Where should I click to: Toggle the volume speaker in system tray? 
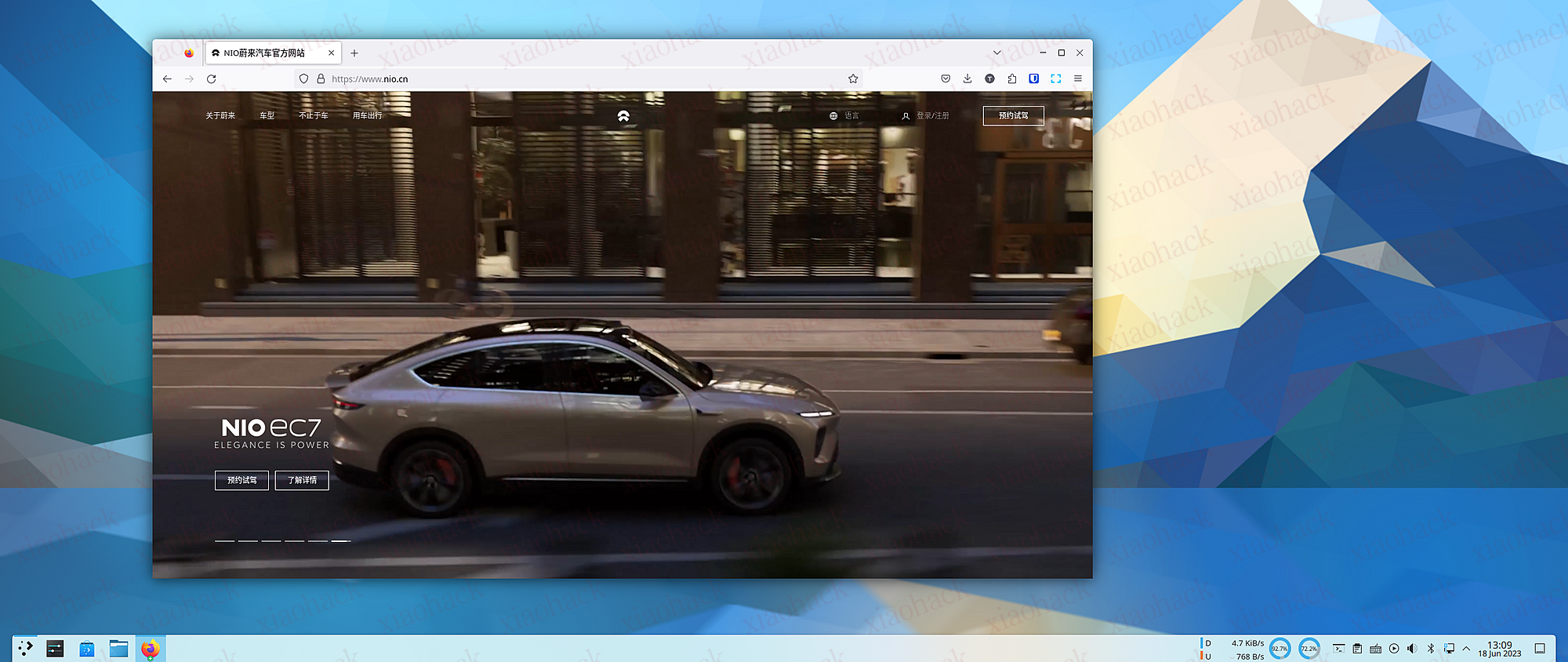1412,649
